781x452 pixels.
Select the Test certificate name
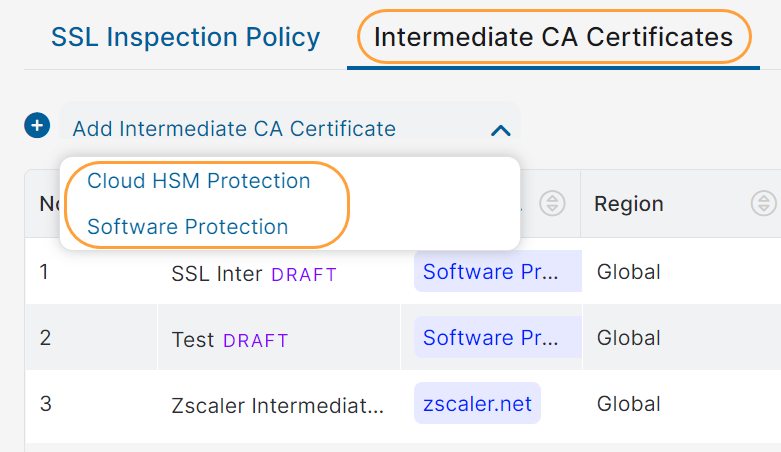[x=193, y=340]
